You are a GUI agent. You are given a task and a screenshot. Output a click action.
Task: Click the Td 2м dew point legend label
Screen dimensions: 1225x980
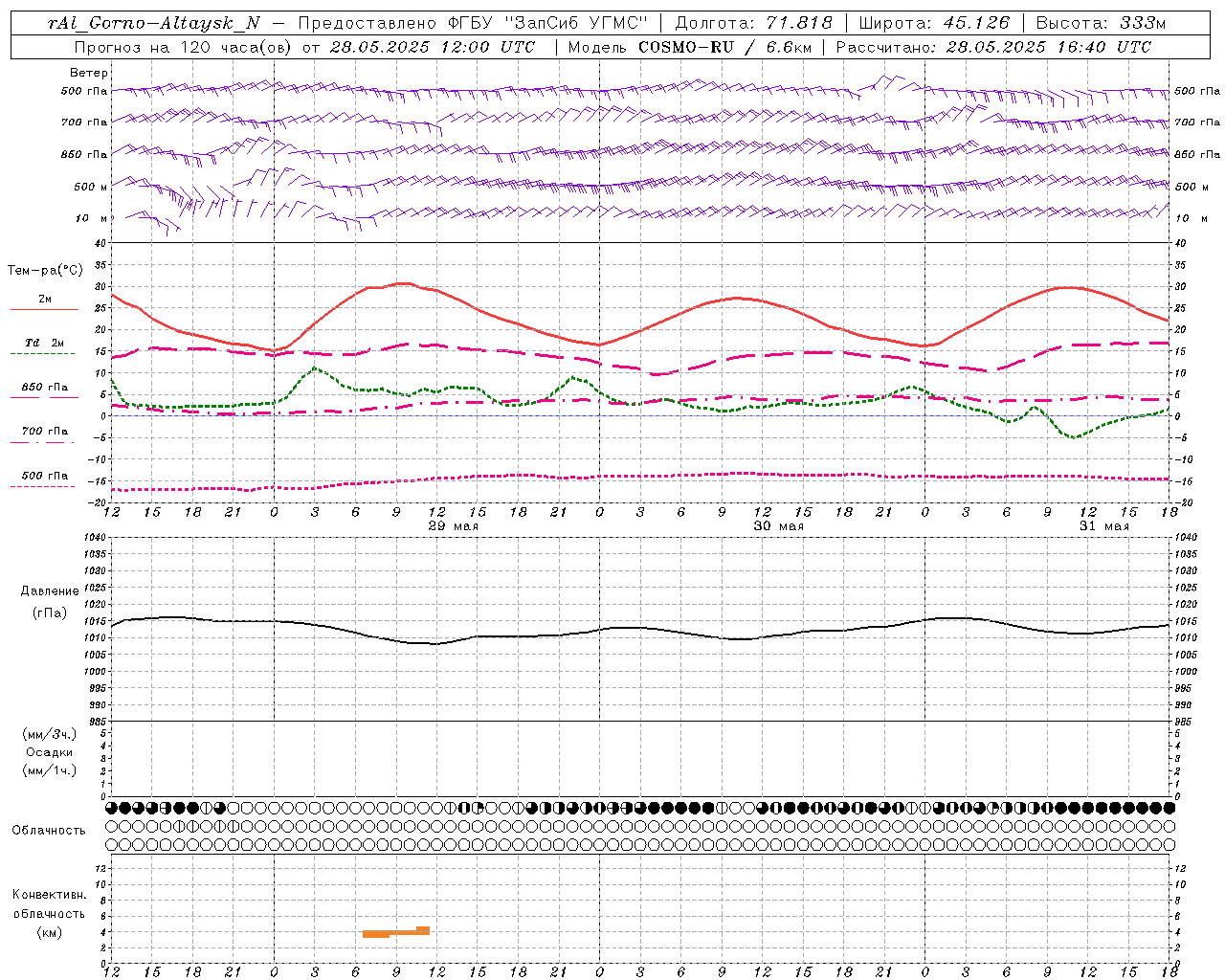tap(45, 343)
